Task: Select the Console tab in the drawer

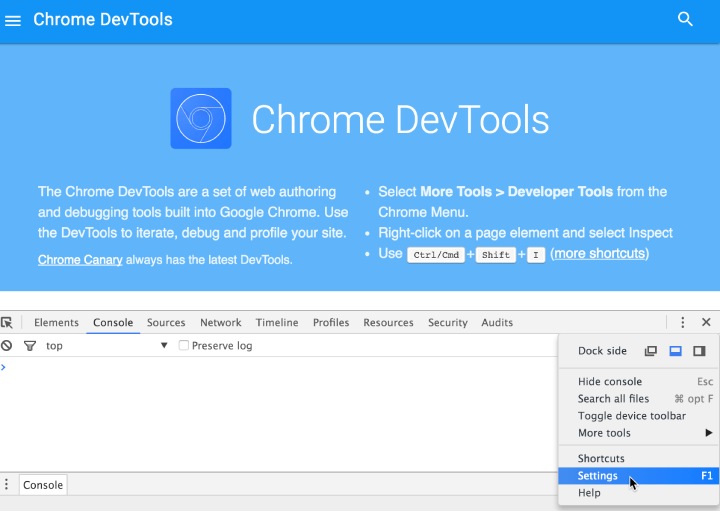Action: (43, 485)
